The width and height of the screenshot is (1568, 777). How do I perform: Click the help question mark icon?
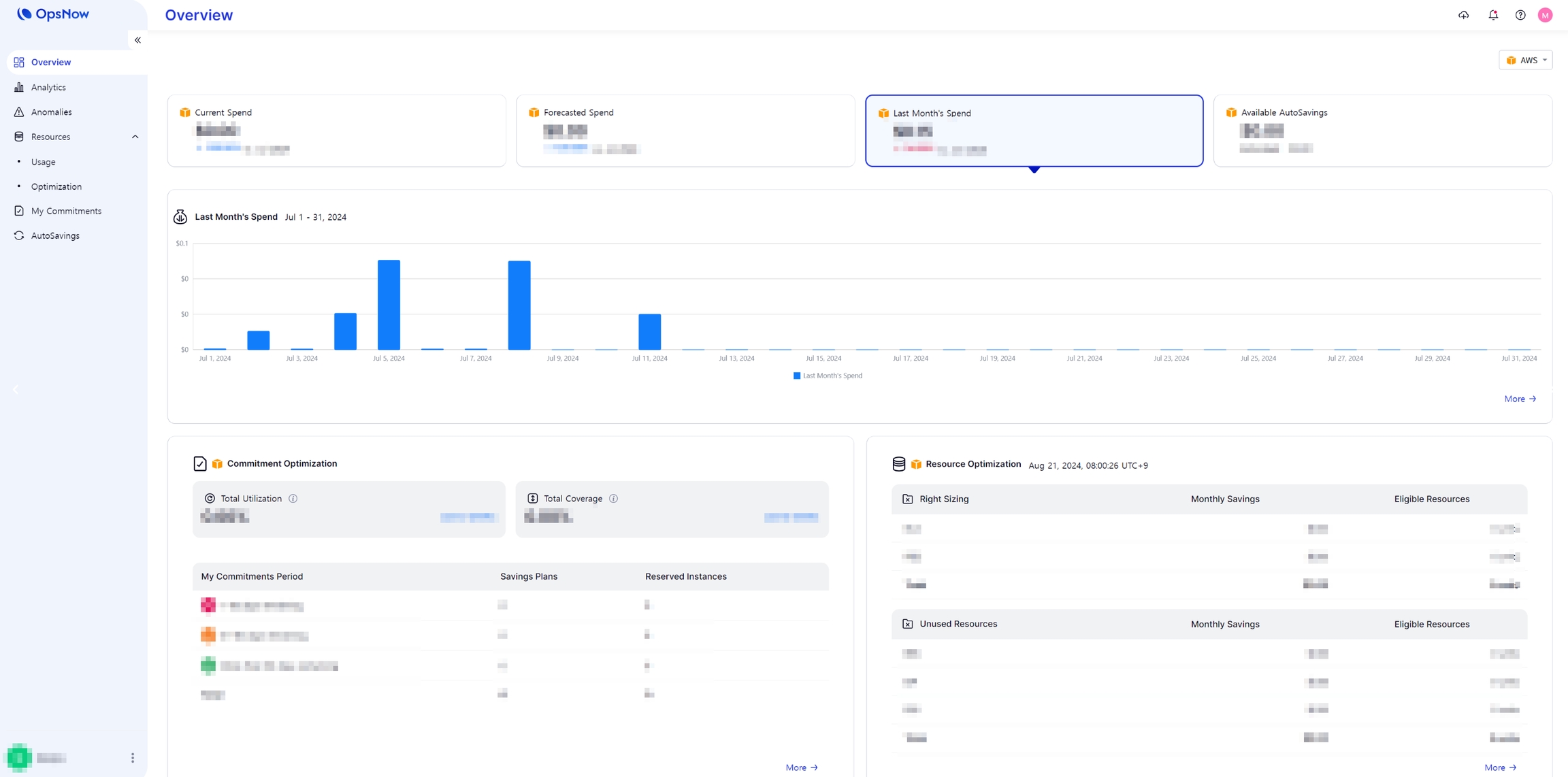pyautogui.click(x=1520, y=15)
